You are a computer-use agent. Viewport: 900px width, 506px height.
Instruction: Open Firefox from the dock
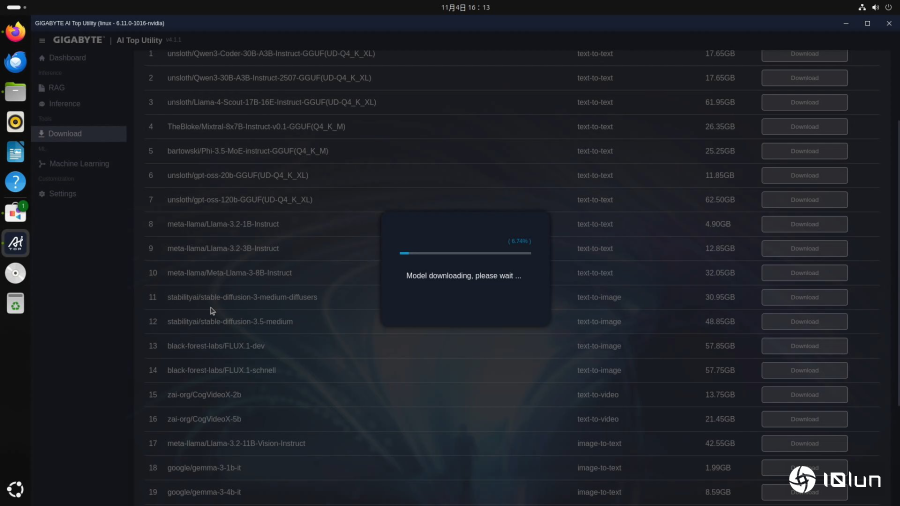[x=15, y=32]
